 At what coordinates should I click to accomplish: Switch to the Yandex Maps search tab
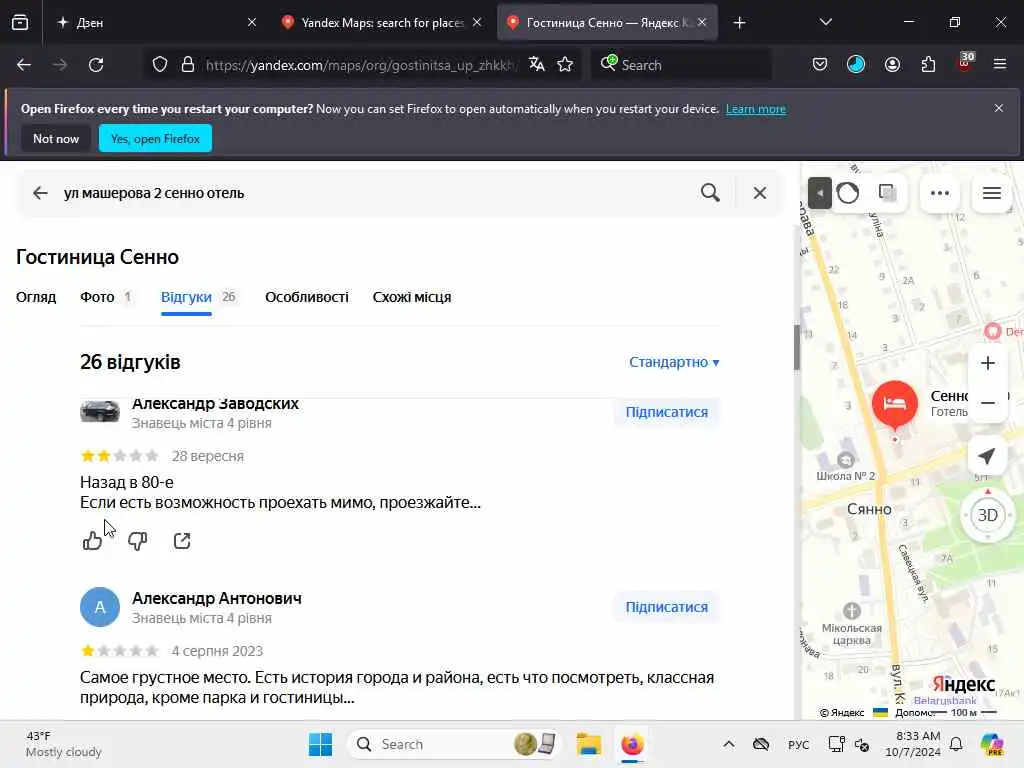tap(381, 23)
